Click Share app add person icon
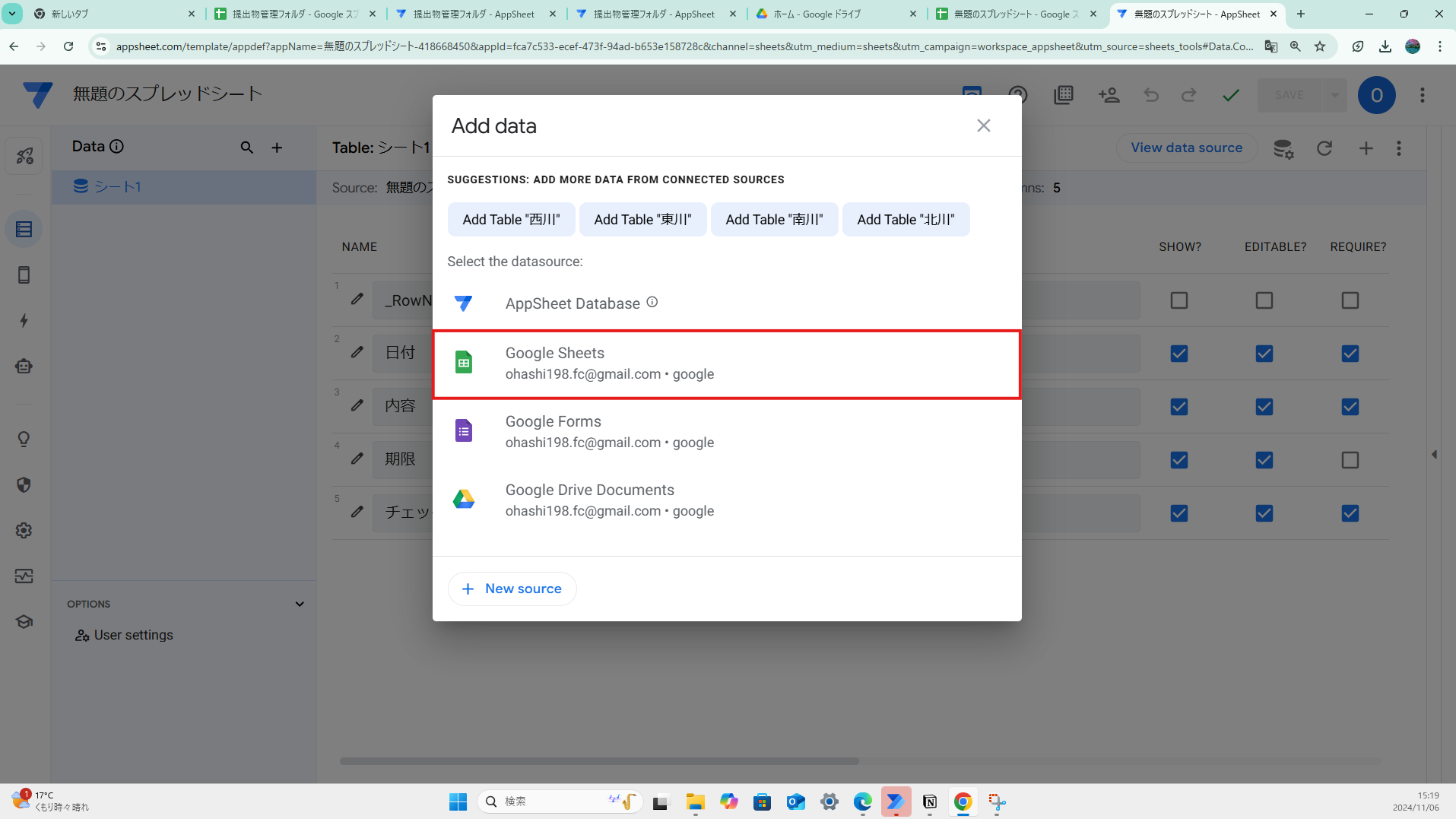1456x819 pixels. 1109,95
